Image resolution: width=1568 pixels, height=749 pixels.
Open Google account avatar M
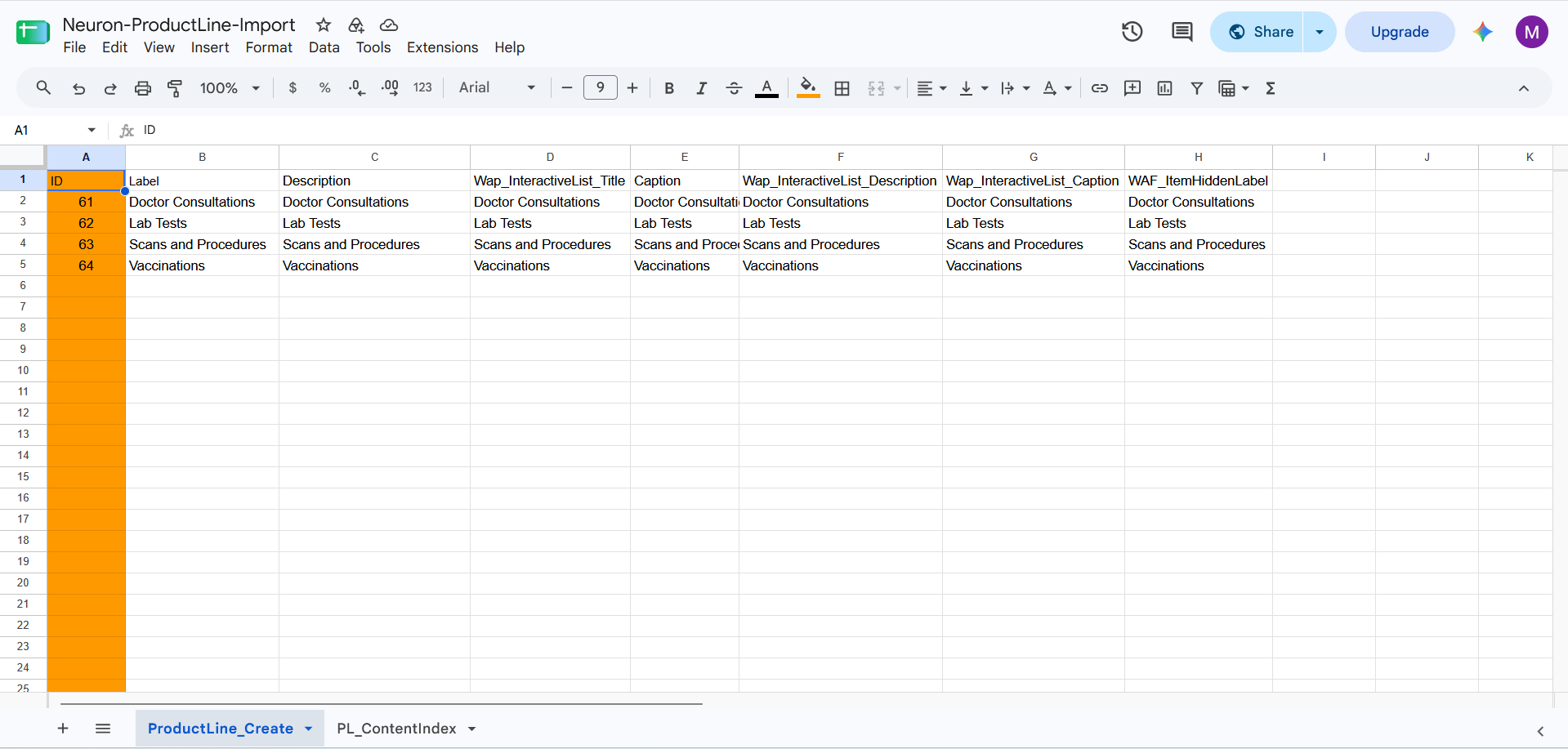pos(1532,32)
